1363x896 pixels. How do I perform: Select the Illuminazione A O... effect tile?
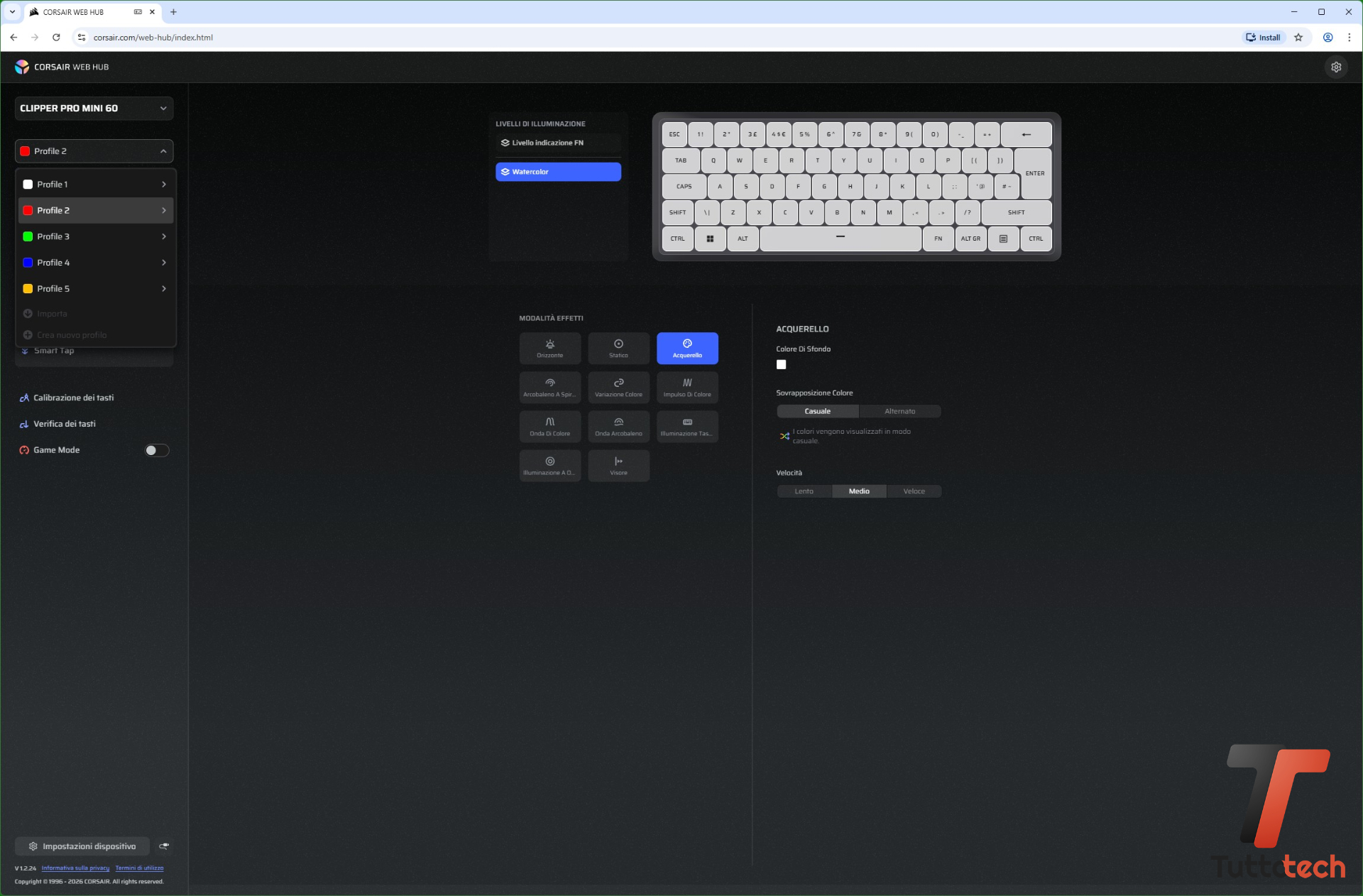pos(549,465)
